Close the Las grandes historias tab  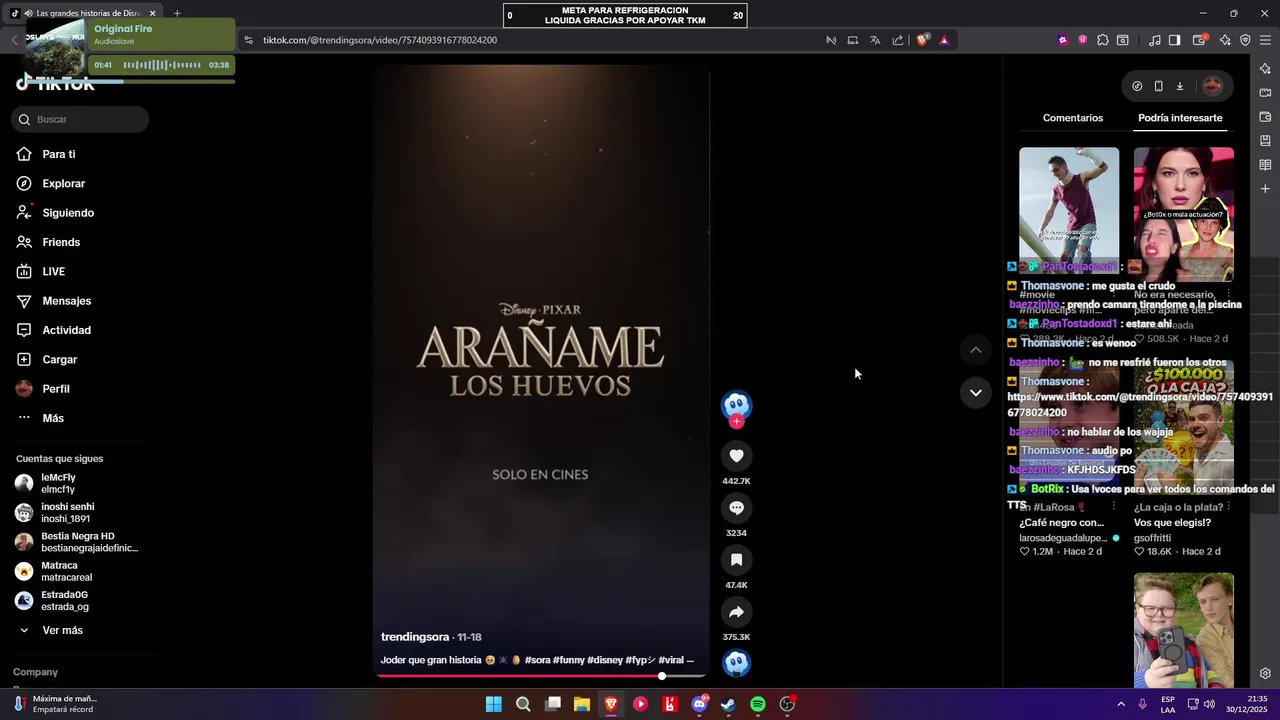(153, 13)
